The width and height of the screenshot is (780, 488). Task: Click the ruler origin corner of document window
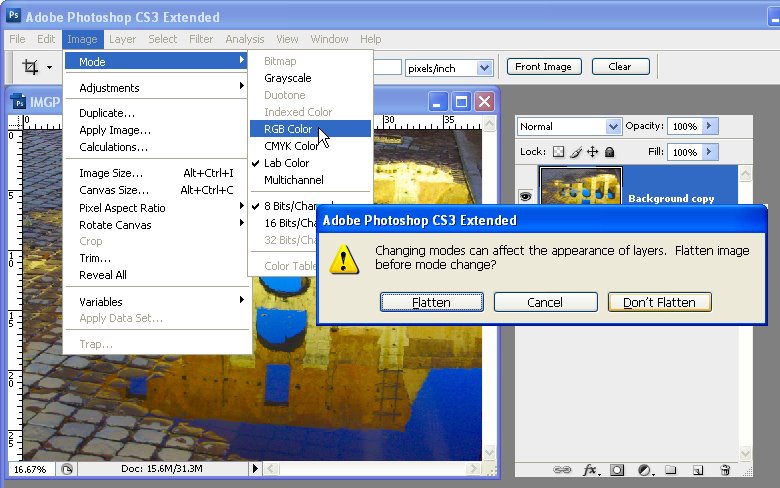[15, 122]
